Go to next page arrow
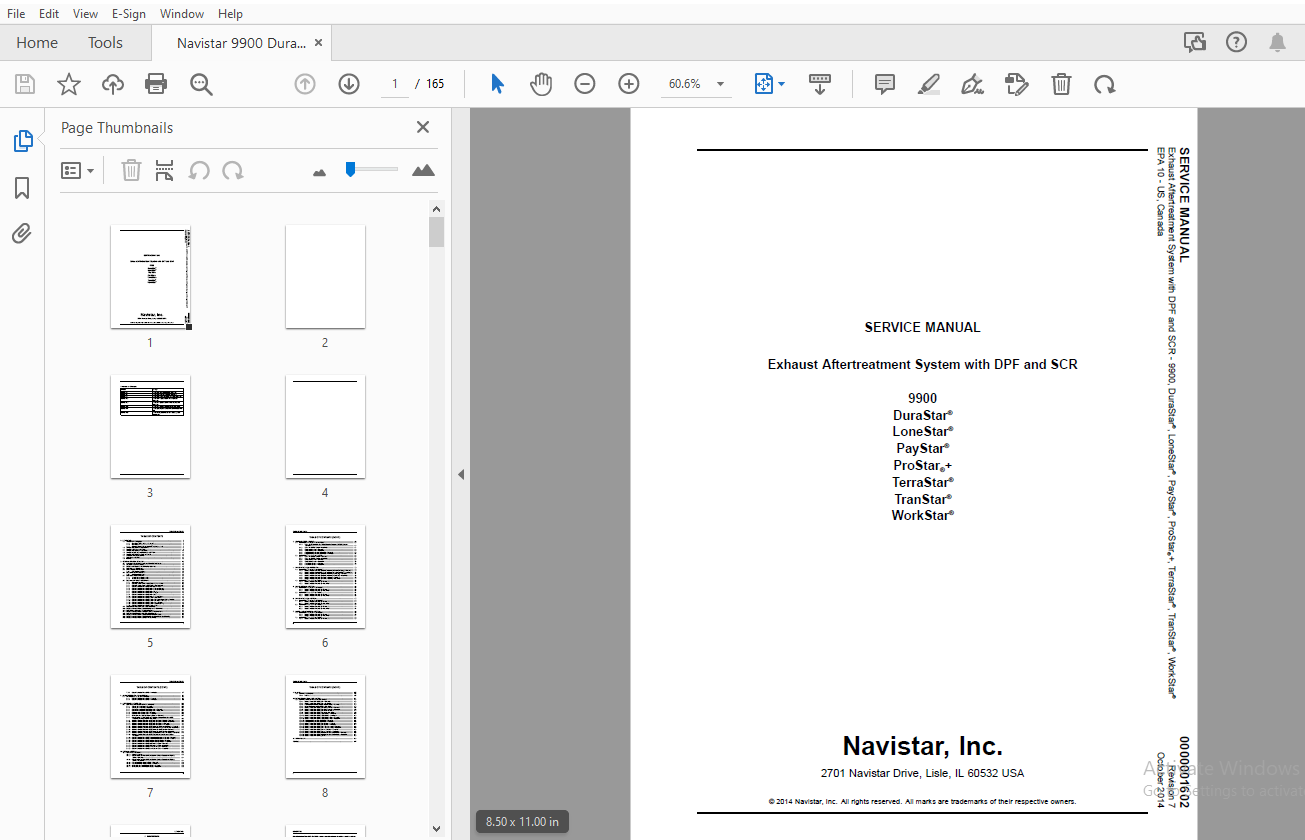 [x=349, y=84]
